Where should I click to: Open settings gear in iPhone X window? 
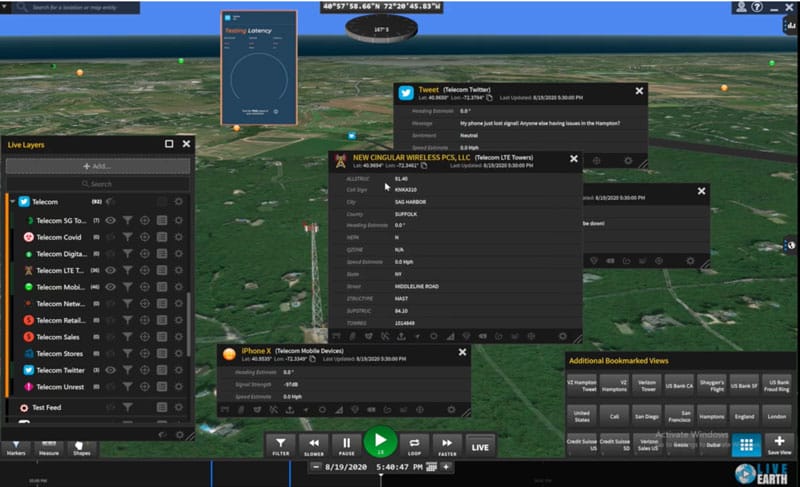pos(451,409)
